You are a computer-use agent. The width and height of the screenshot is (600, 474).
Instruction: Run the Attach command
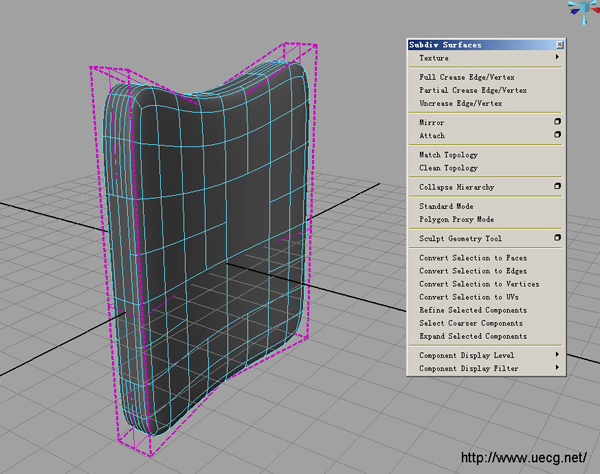coord(432,135)
